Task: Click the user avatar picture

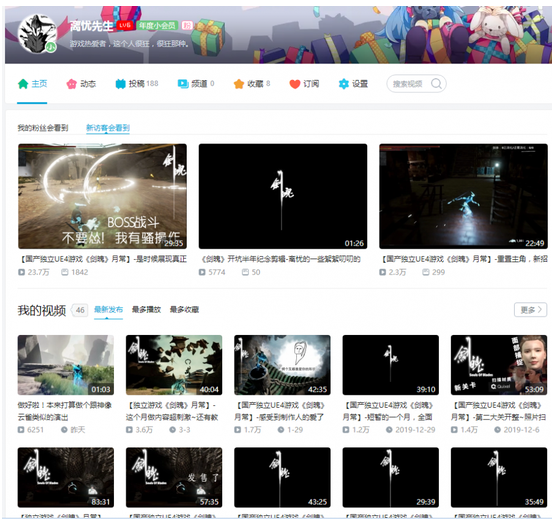Action: tap(37, 34)
